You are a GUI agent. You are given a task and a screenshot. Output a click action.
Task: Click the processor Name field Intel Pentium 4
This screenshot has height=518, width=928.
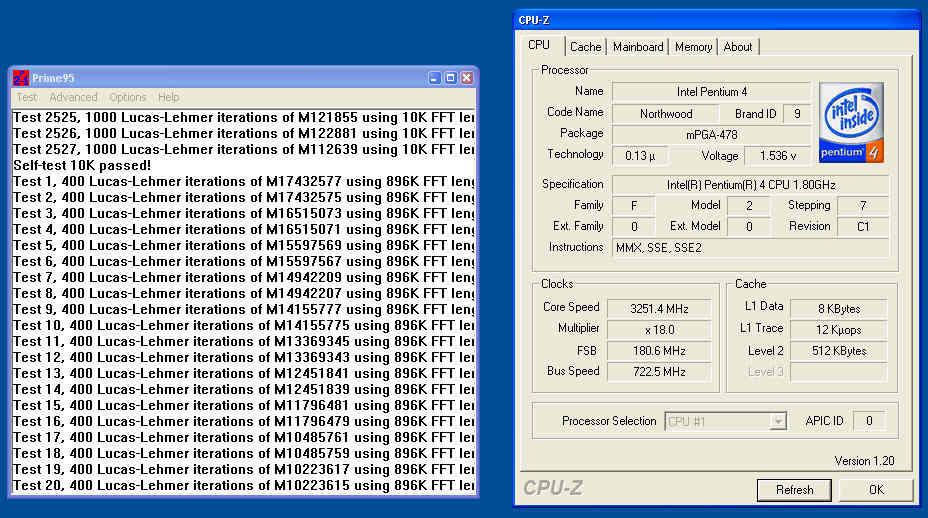click(x=711, y=92)
